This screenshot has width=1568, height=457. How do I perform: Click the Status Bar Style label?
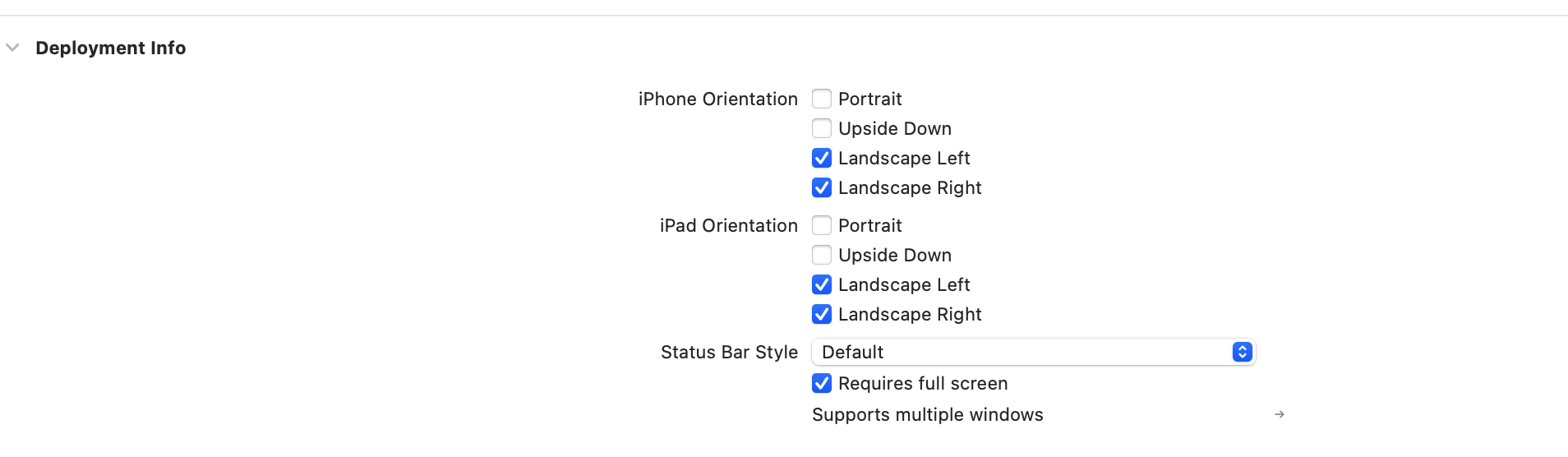pos(729,352)
